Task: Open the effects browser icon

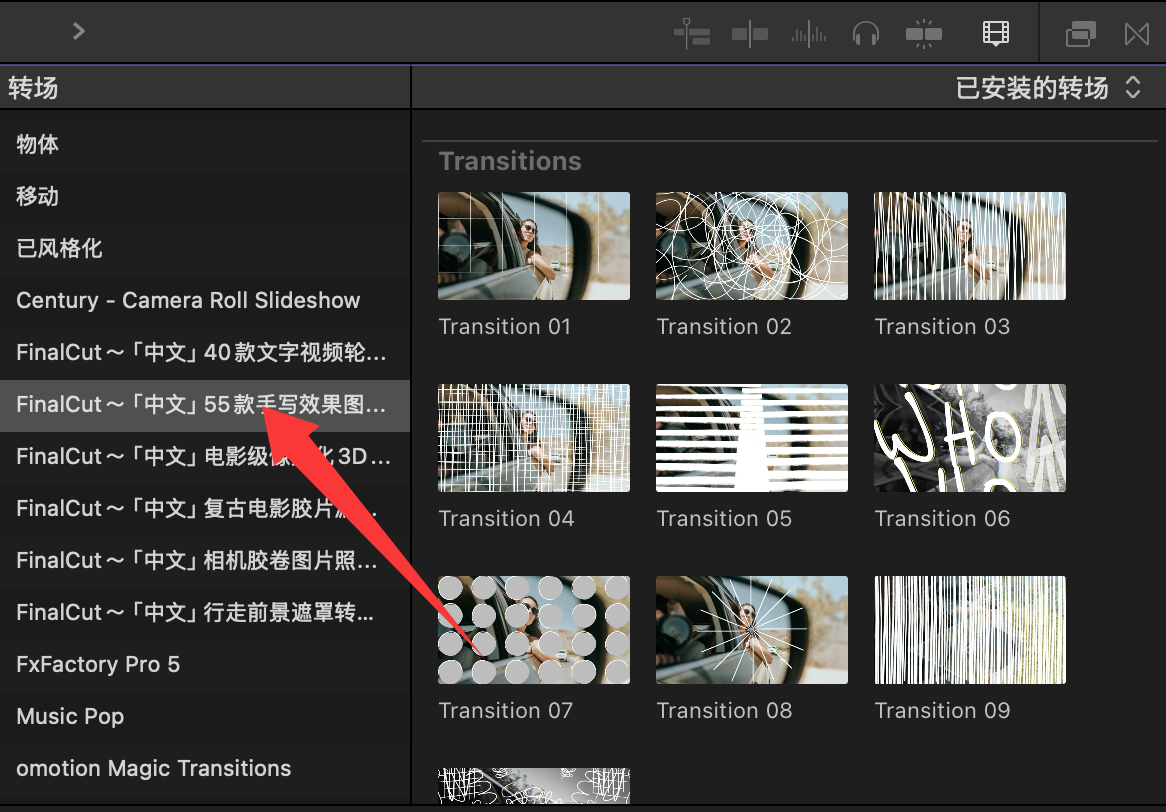Action: click(x=1080, y=34)
